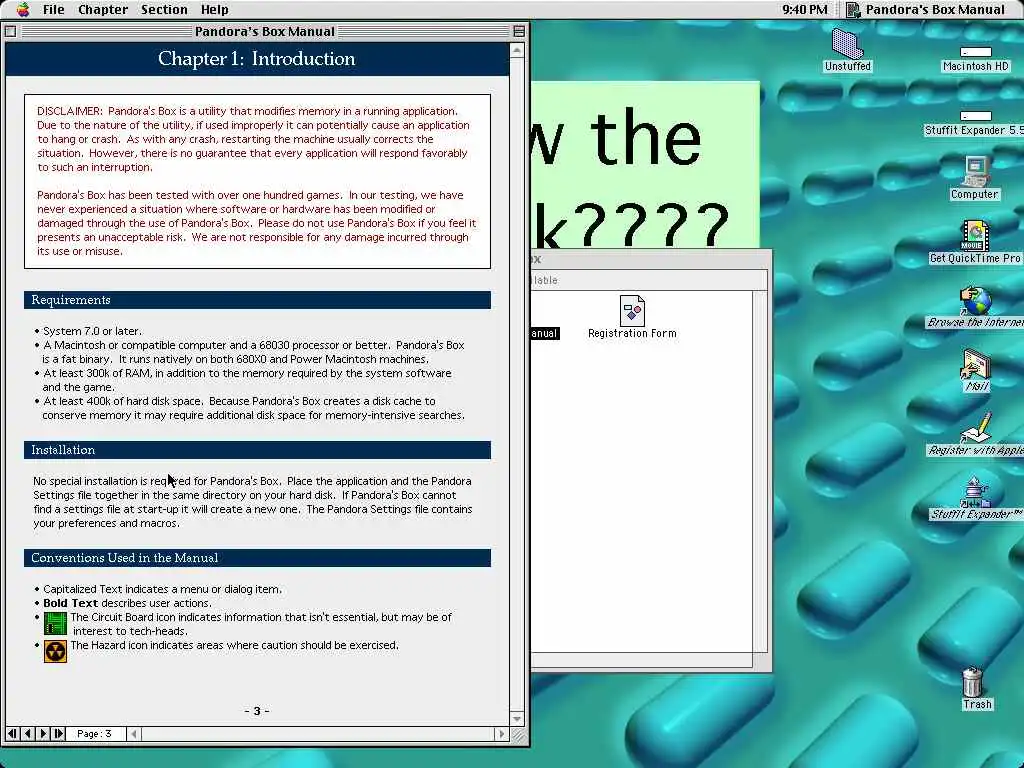Image resolution: width=1024 pixels, height=768 pixels.
Task: Select the Trash icon
Action: [973, 682]
